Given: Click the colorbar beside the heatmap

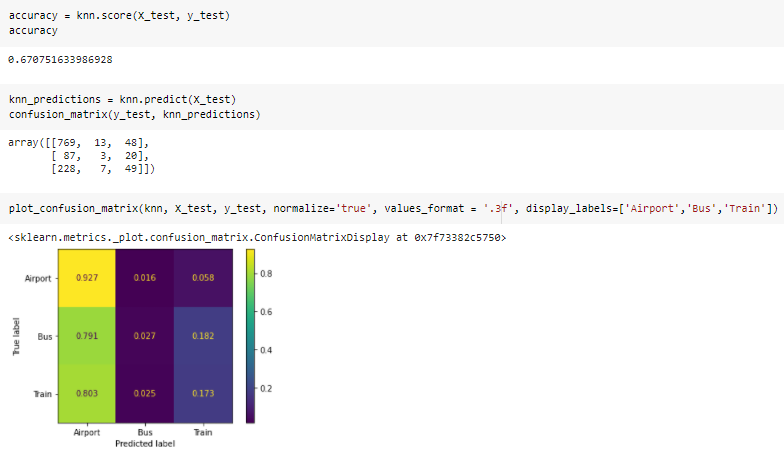Looking at the screenshot, I should 249,336.
